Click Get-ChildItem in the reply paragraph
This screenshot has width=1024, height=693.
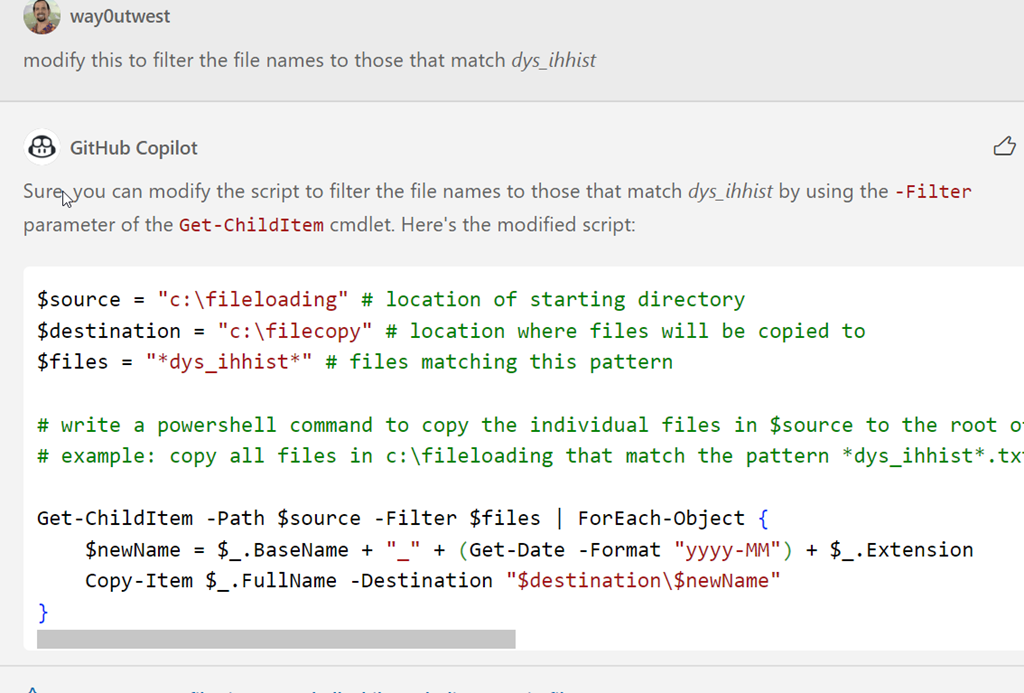point(251,225)
